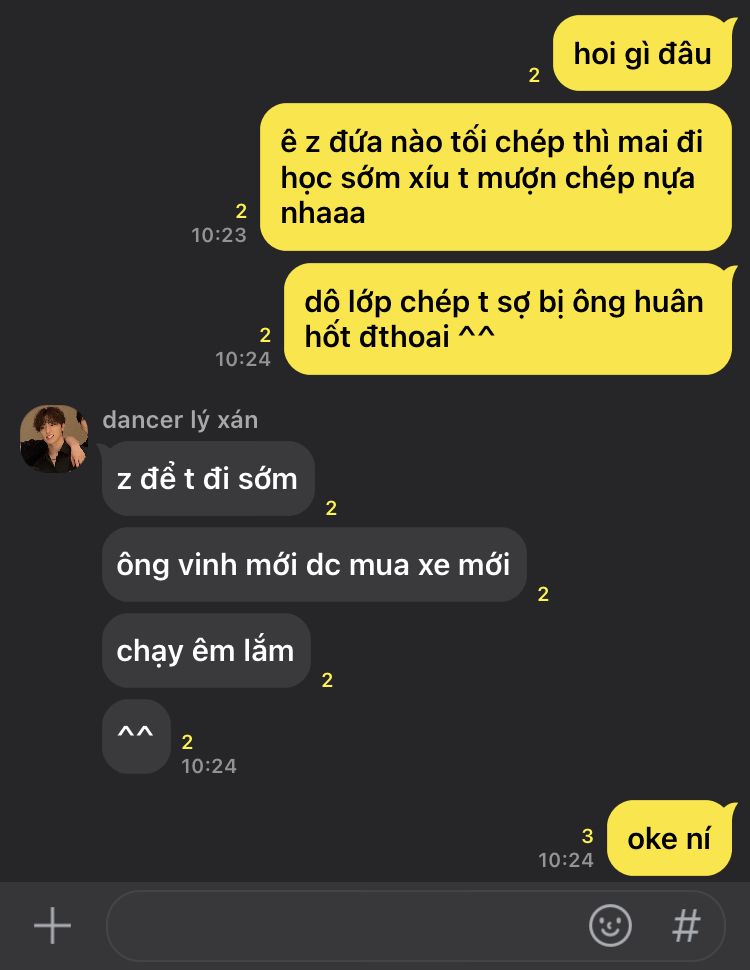Screen dimensions: 750x970
Task: Tap the plus attachment icon
Action: pos(53,925)
